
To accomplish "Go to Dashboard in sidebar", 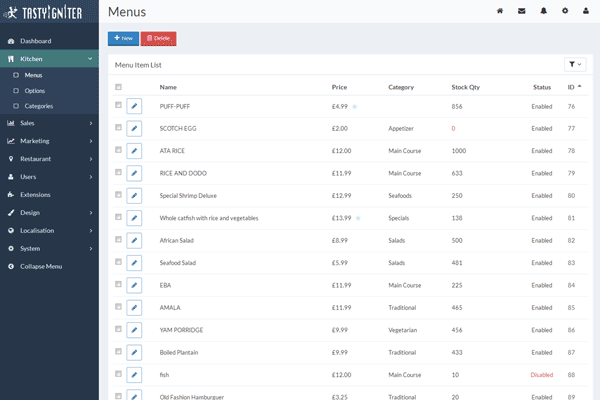I will (x=35, y=41).
